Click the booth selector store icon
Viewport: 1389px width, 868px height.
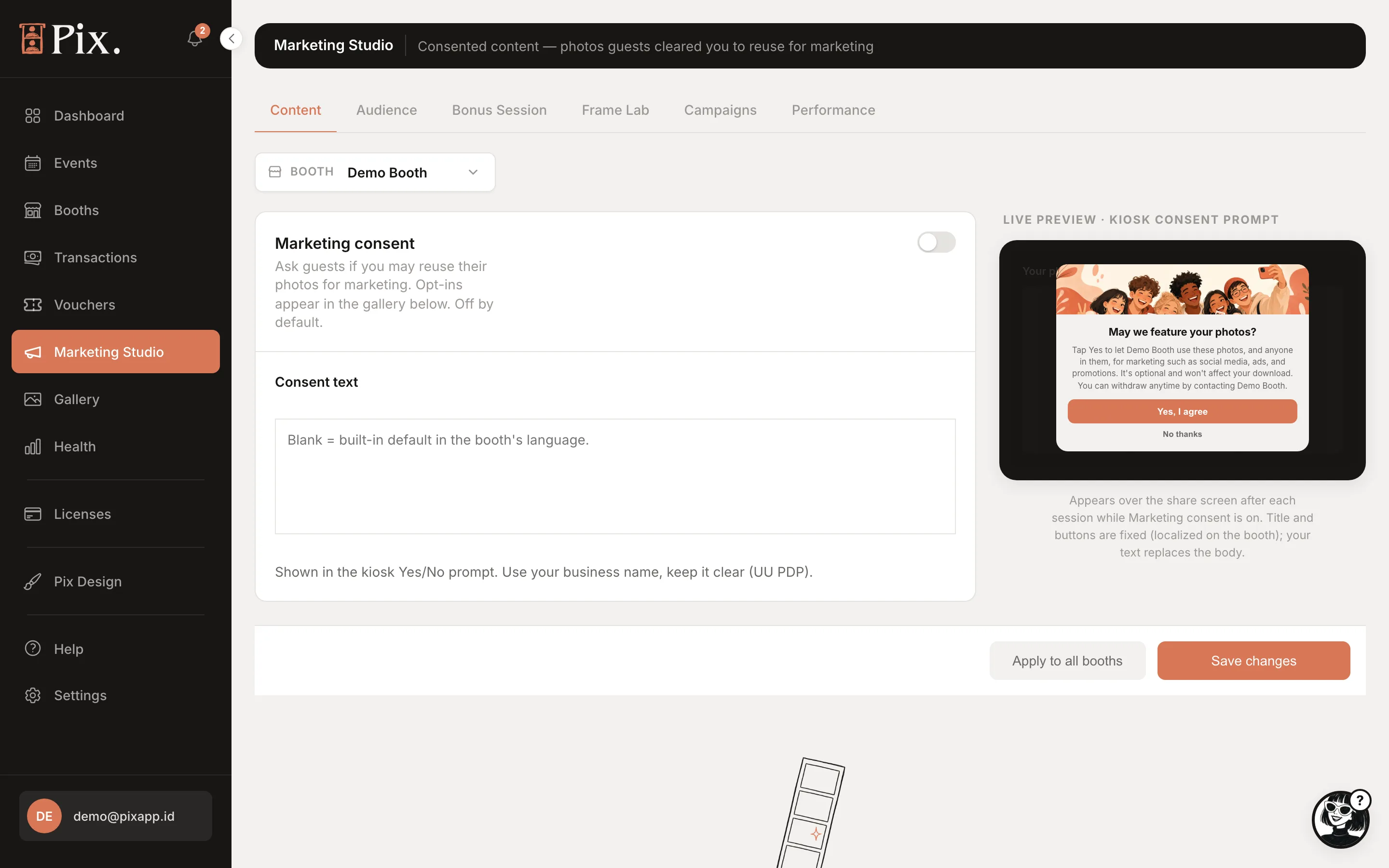click(275, 172)
